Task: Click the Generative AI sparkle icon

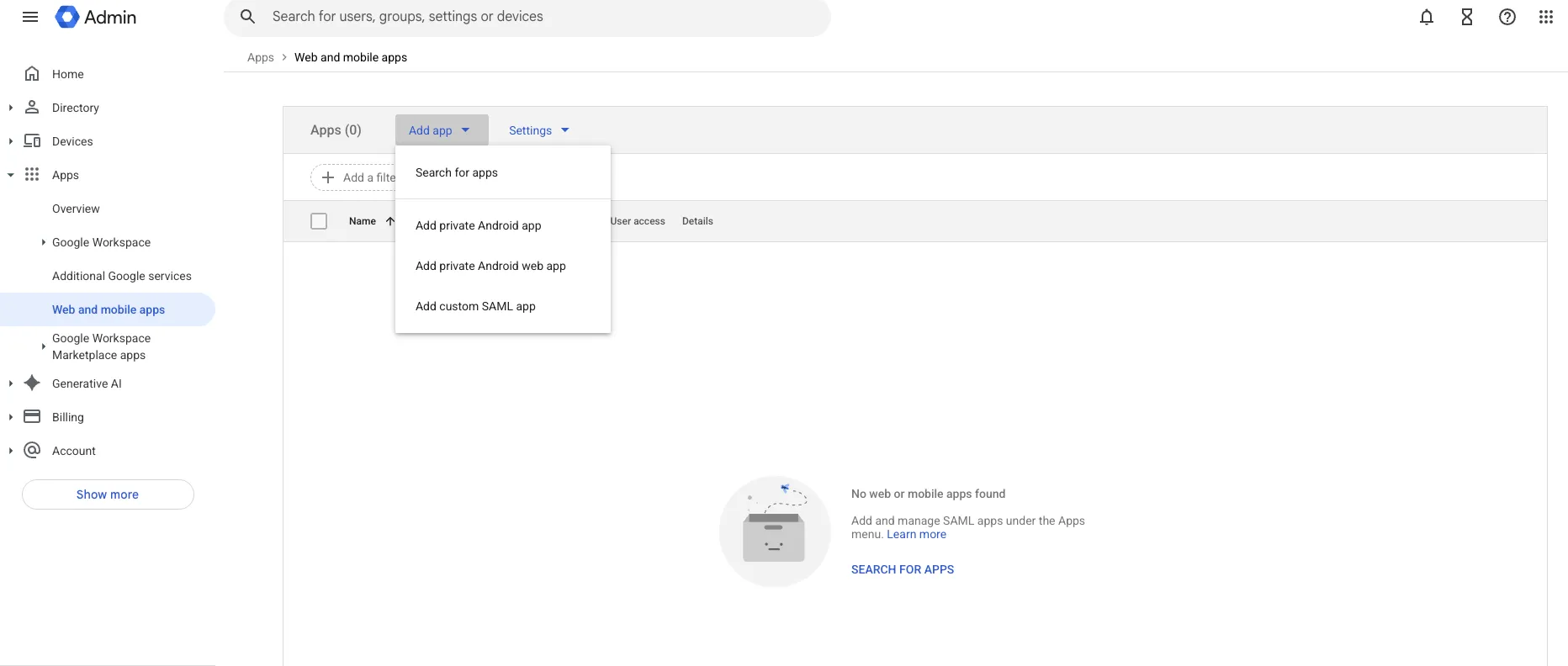Action: (x=32, y=383)
